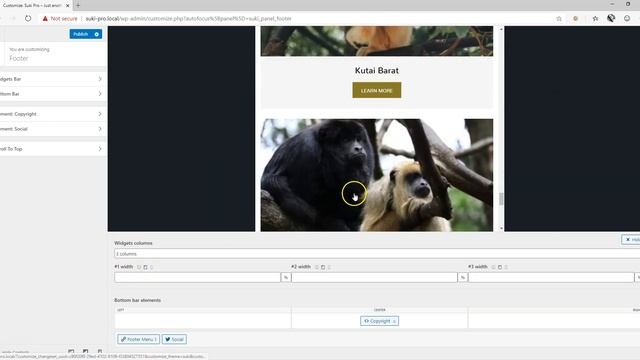Click the preview scroll-down arrow
640x360 pixels.
coord(501,228)
